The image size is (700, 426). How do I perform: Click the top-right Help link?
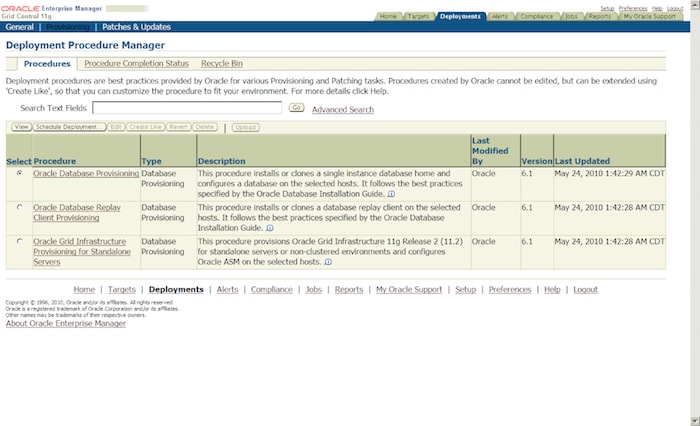[657, 8]
